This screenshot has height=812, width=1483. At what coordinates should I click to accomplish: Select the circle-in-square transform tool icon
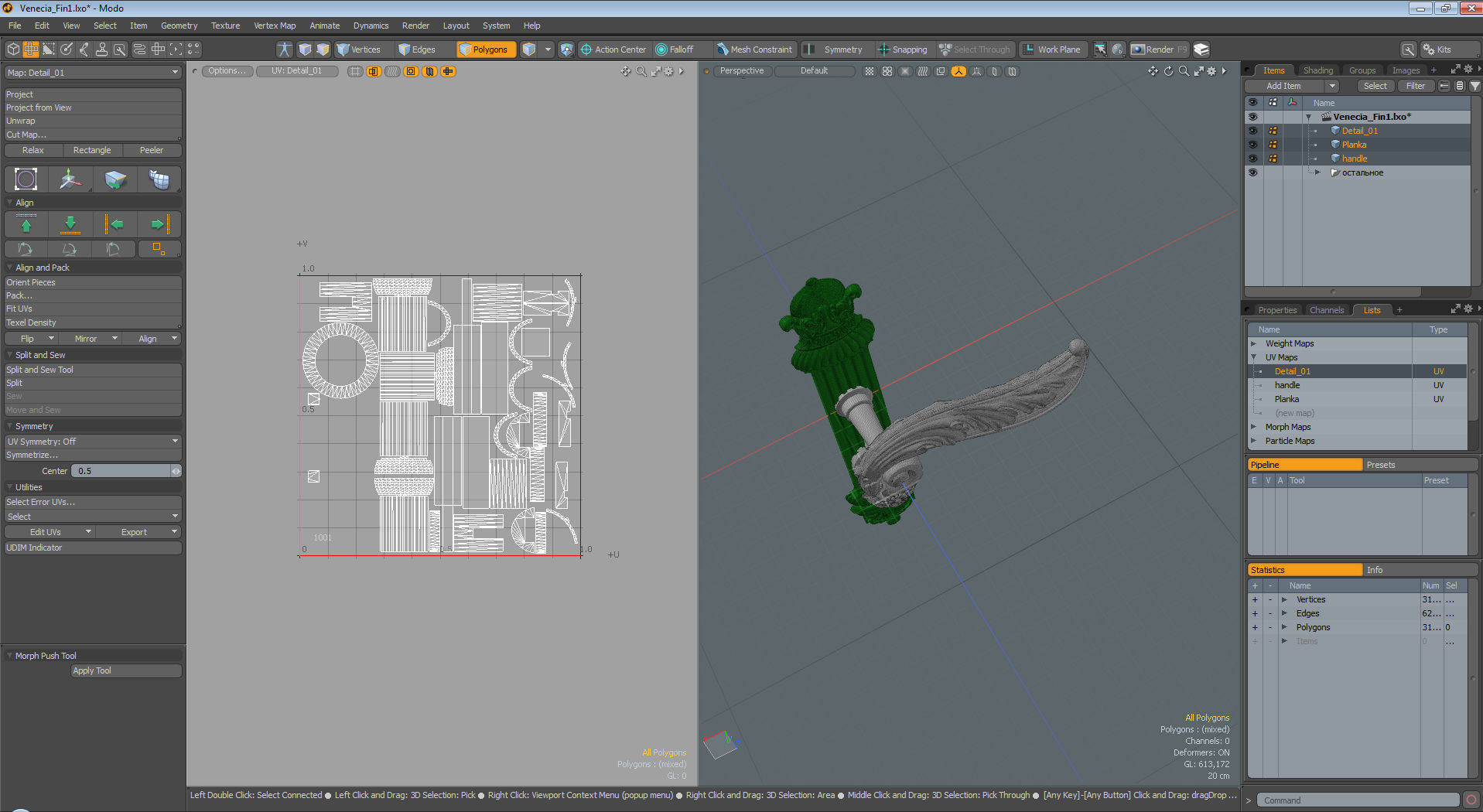26,179
